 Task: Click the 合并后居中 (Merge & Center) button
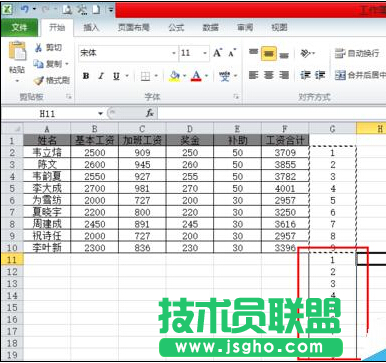[360, 75]
